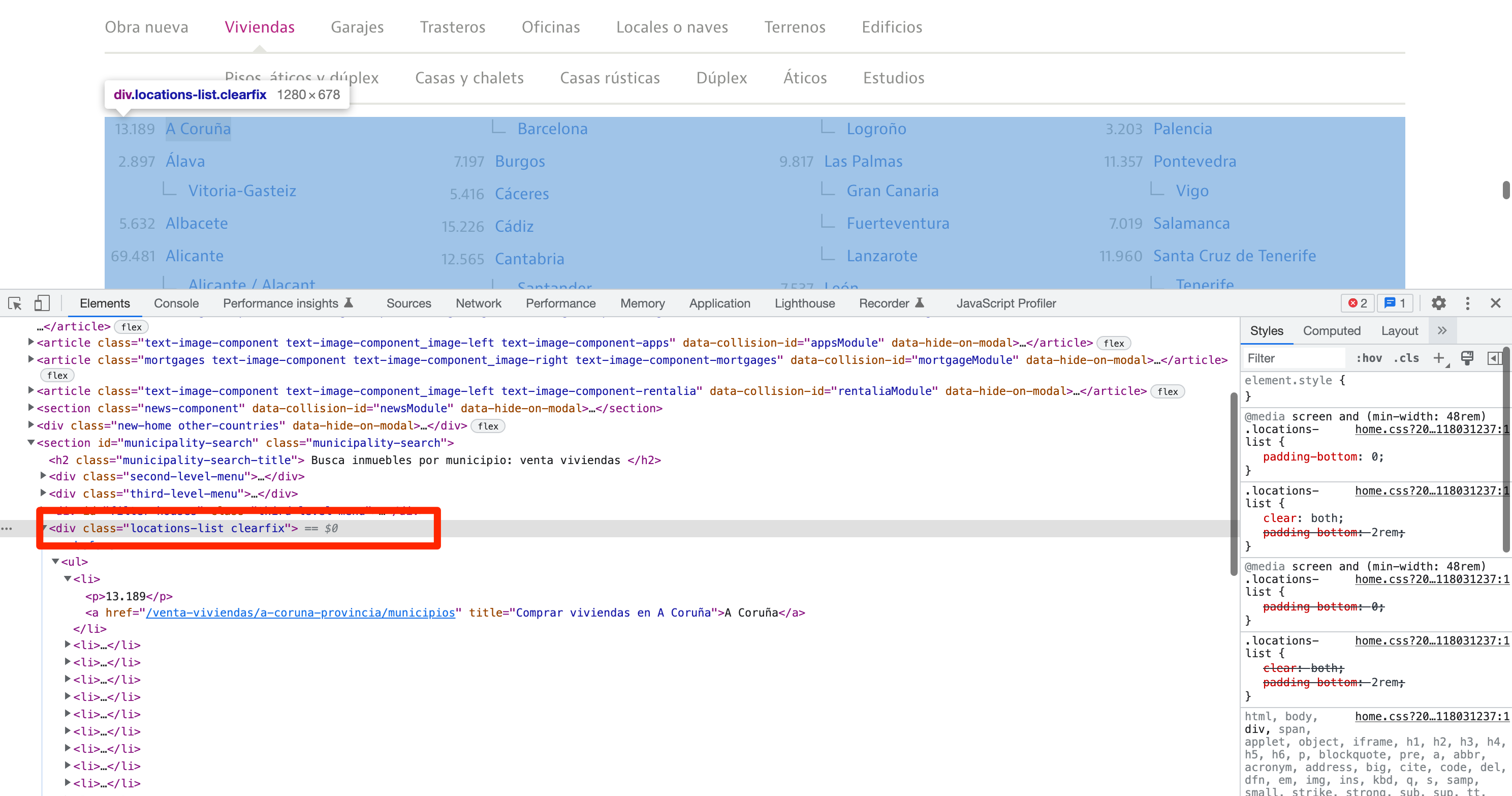Open DevTools settings gear
The width and height of the screenshot is (1512, 796).
(x=1438, y=303)
